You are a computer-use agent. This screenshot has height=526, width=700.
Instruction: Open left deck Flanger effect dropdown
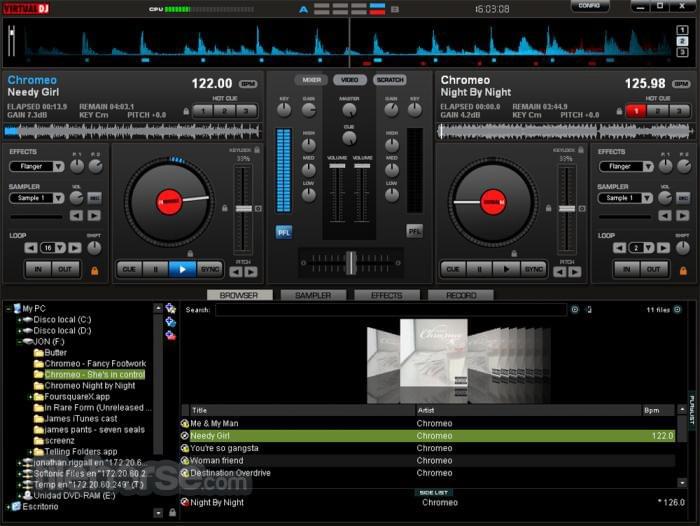(58, 167)
